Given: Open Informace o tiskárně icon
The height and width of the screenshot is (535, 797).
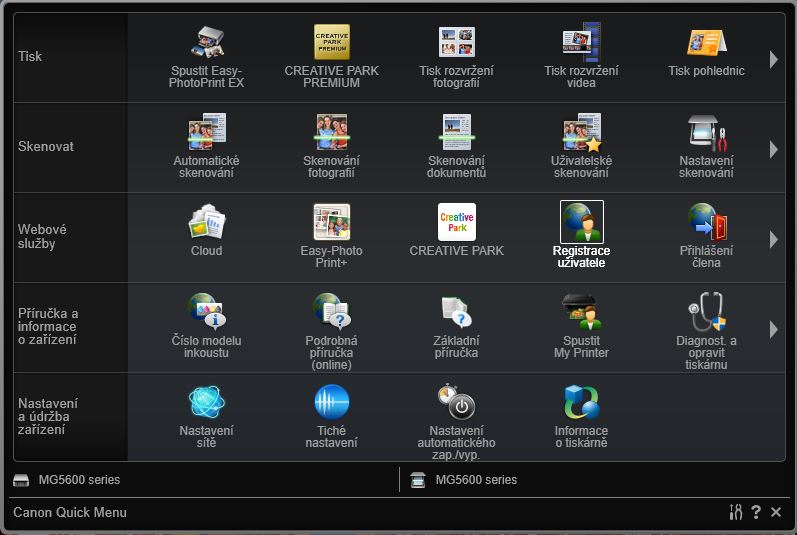Looking at the screenshot, I should pos(581,402).
